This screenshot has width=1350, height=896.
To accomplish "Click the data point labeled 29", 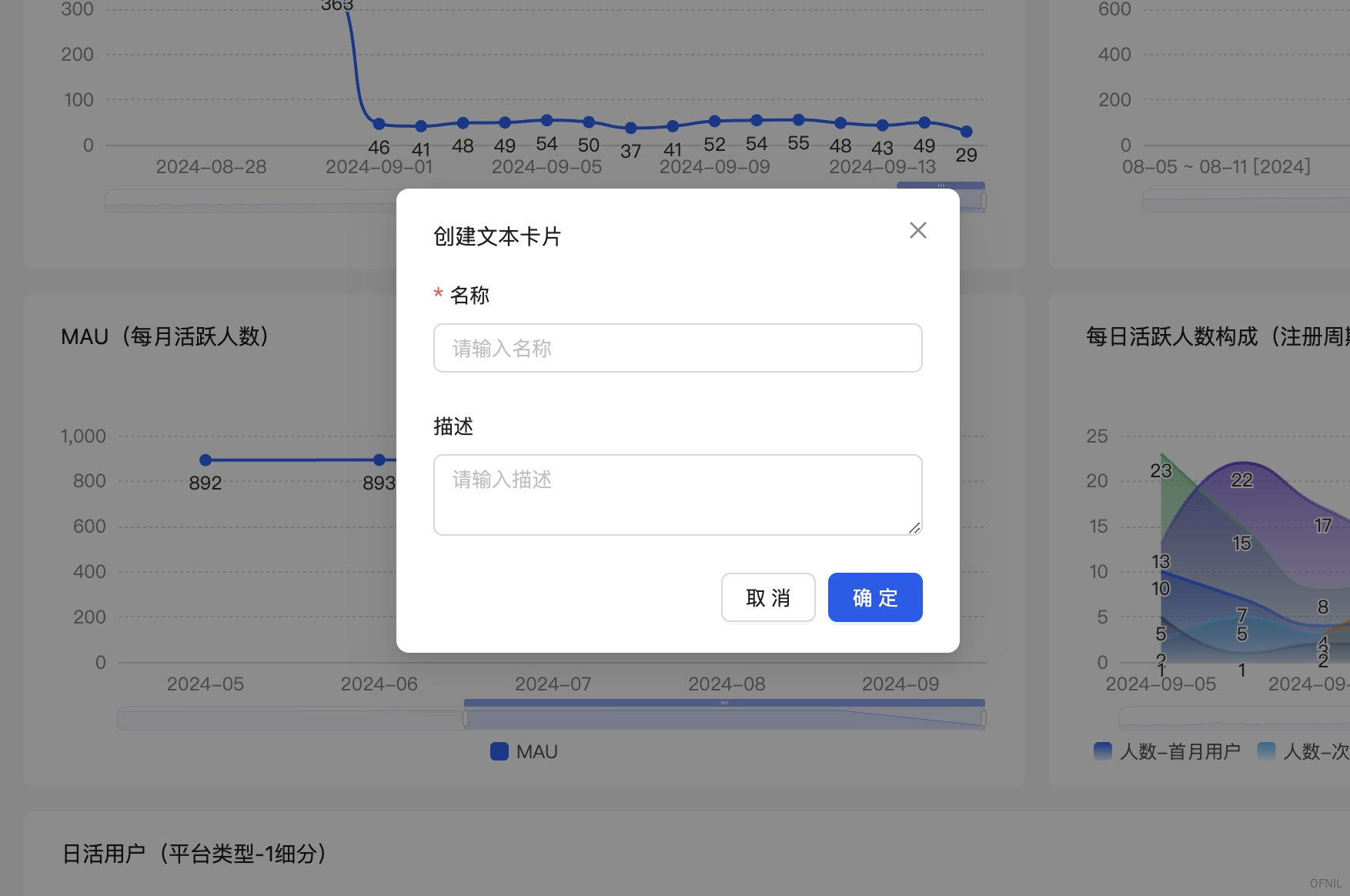I will 966,132.
